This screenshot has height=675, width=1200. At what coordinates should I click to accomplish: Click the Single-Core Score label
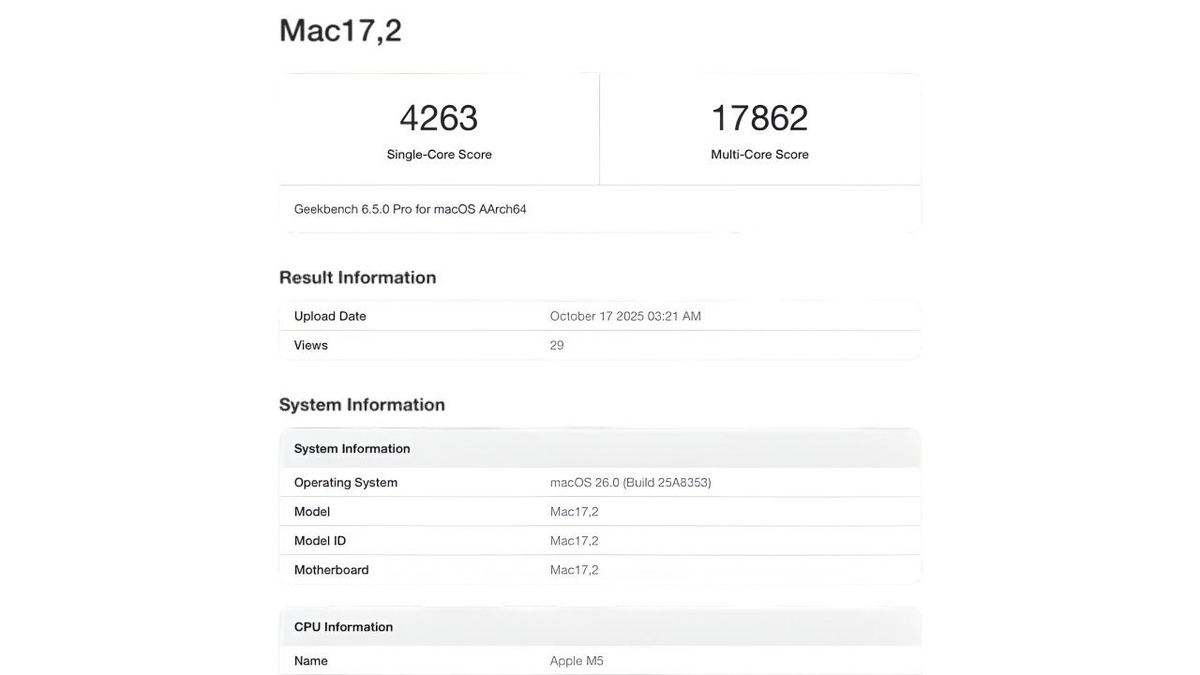click(x=439, y=154)
